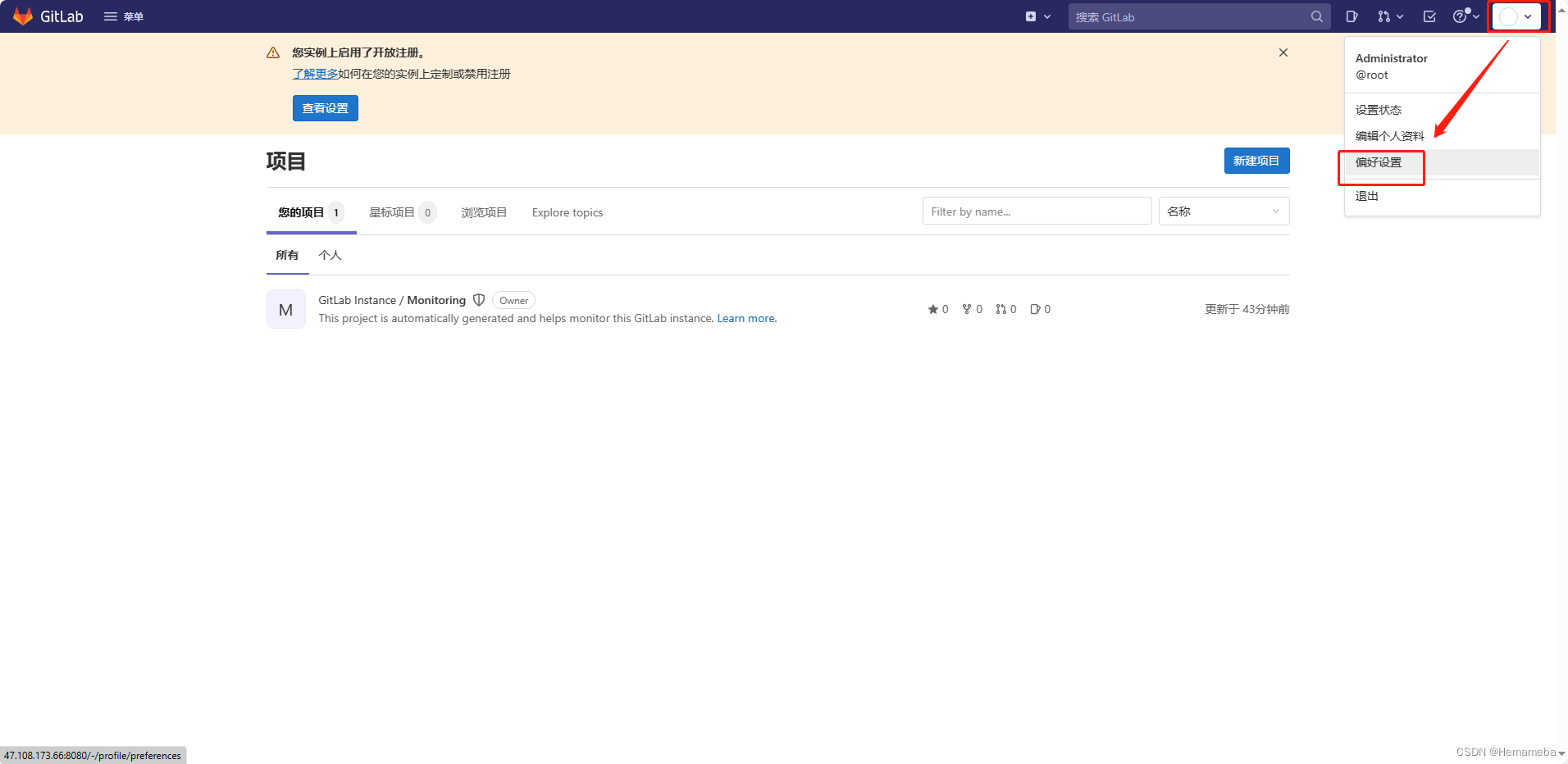
Task: Click the 新建项目 button
Action: pos(1256,161)
